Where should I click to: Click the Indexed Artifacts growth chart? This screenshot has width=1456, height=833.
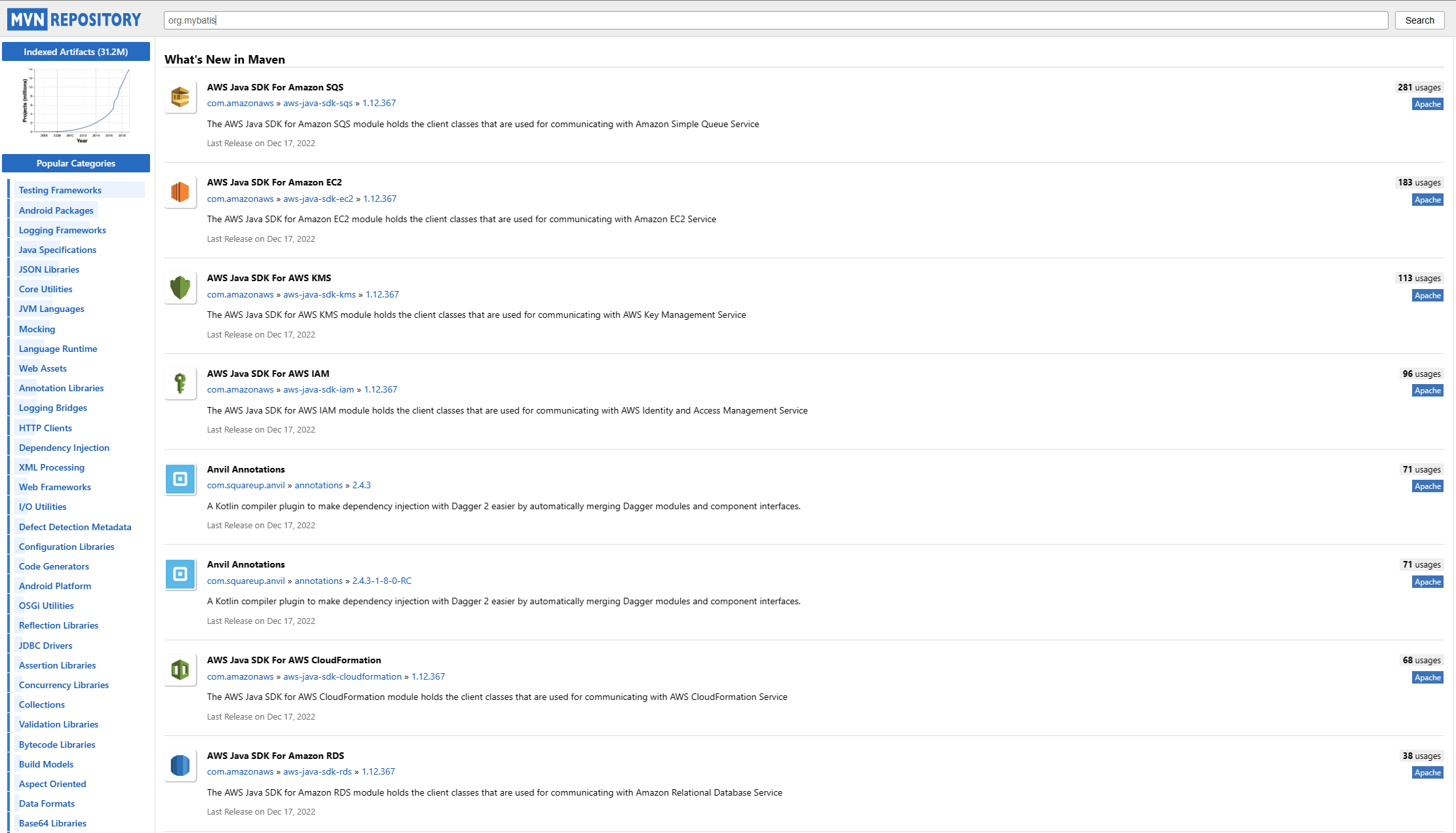point(77,104)
